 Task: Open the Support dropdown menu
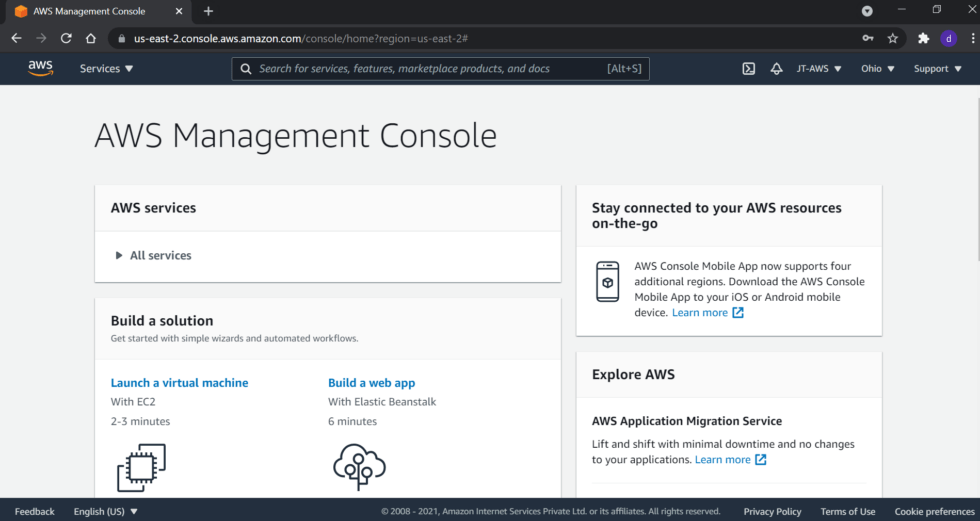point(938,69)
